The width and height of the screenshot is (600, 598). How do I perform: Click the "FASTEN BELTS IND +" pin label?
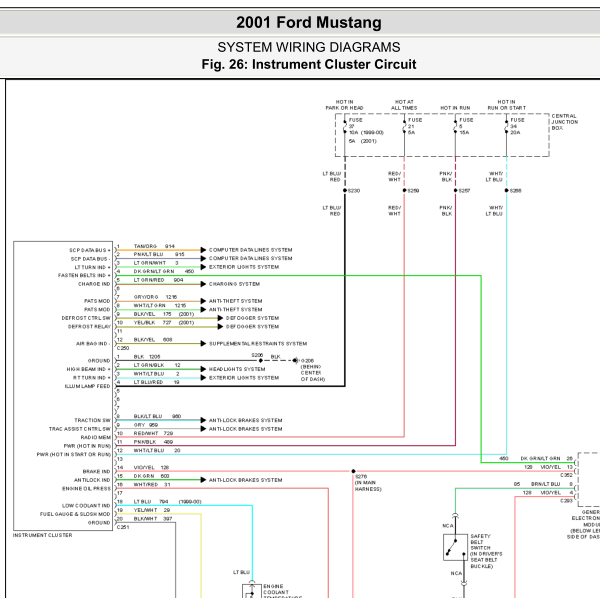(84, 275)
